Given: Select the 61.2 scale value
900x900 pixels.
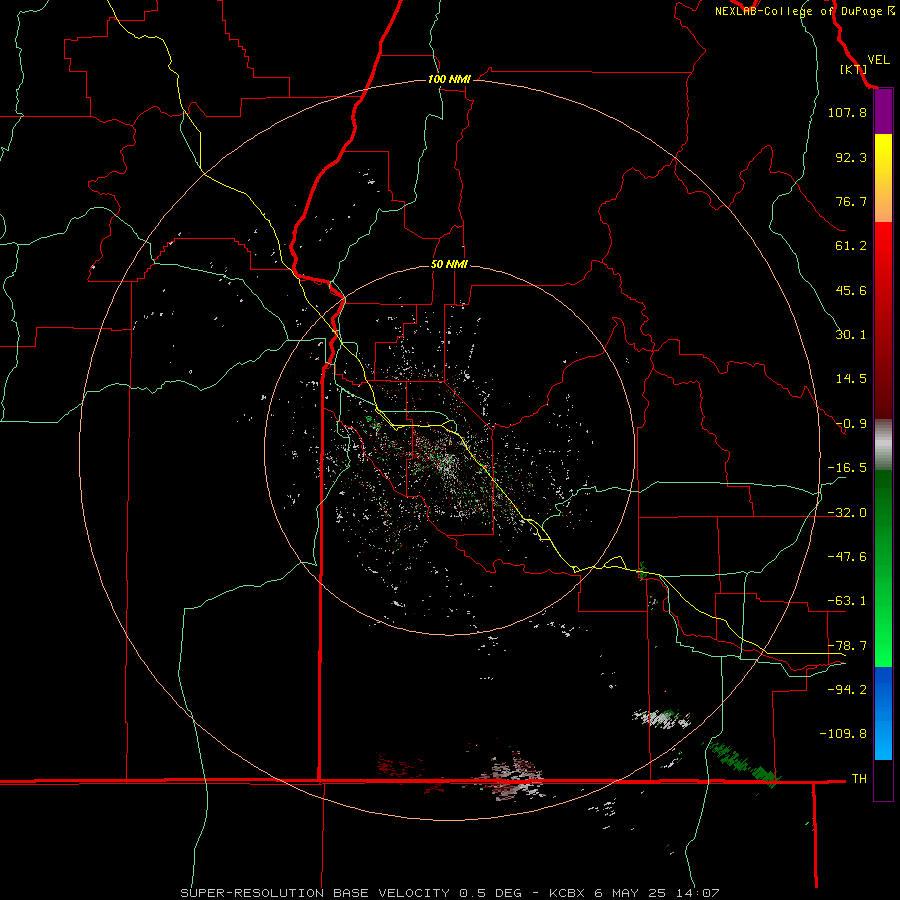Looking at the screenshot, I should 851,246.
